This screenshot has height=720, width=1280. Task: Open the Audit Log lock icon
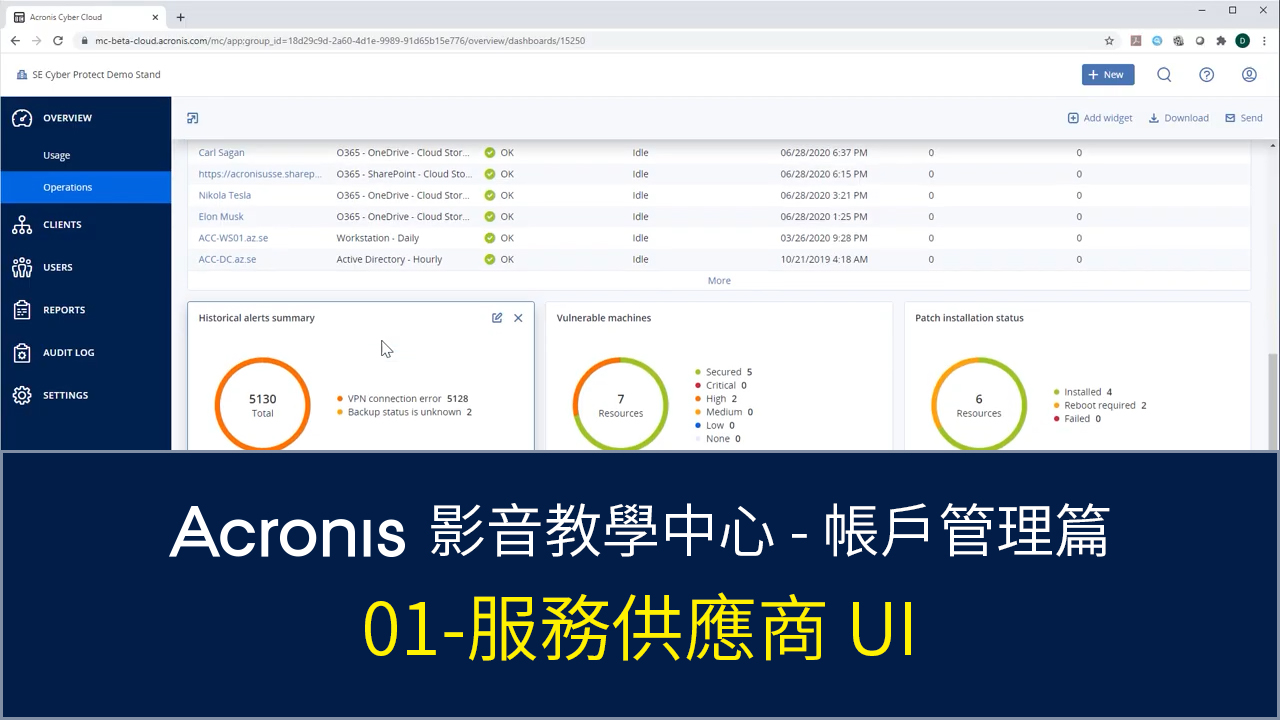click(x=22, y=353)
